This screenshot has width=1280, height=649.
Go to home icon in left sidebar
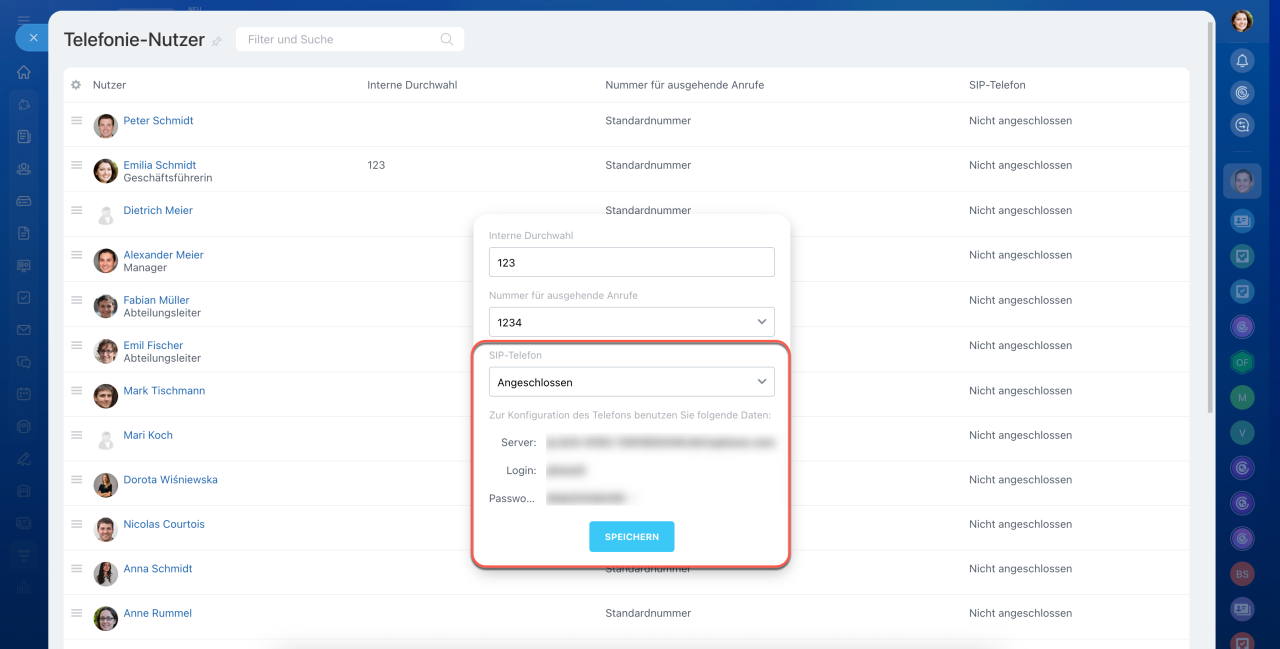pyautogui.click(x=24, y=72)
